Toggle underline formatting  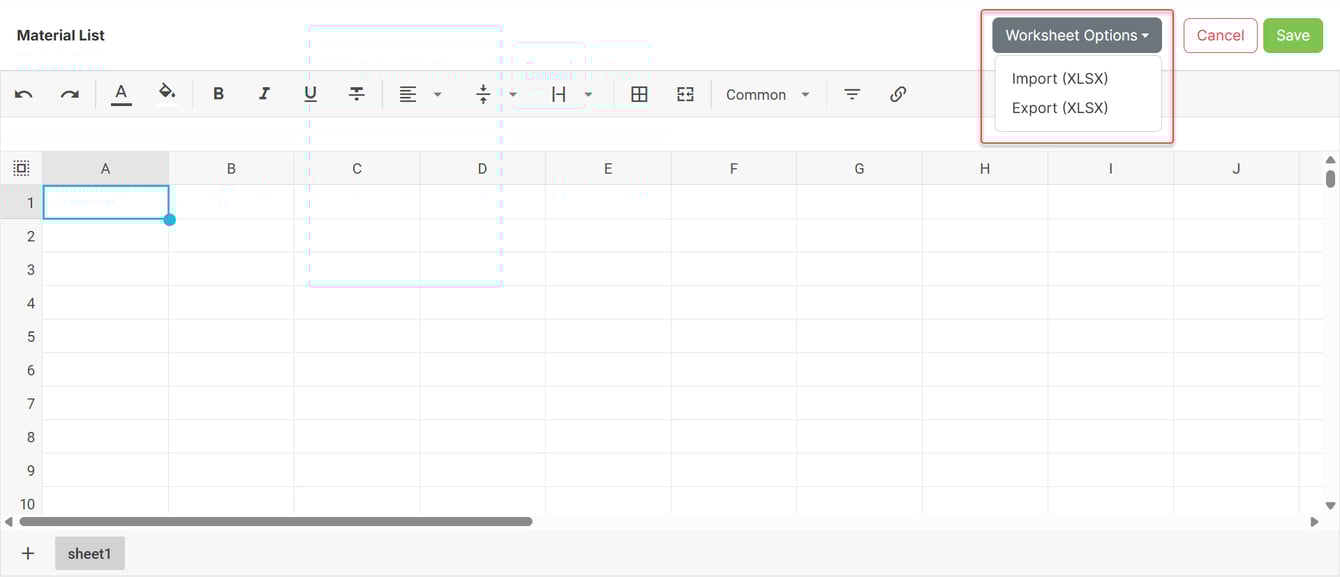pyautogui.click(x=310, y=94)
